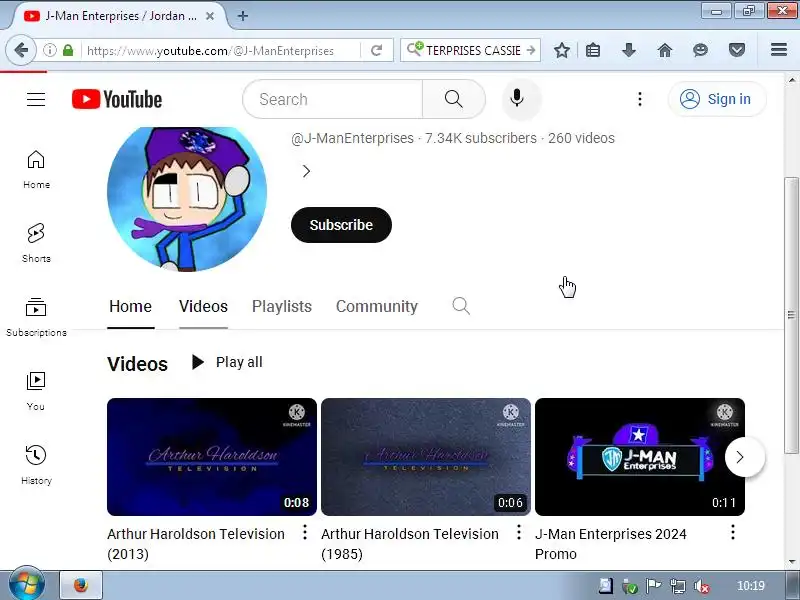The height and width of the screenshot is (600, 800).
Task: Click the Sign in button
Action: click(717, 99)
